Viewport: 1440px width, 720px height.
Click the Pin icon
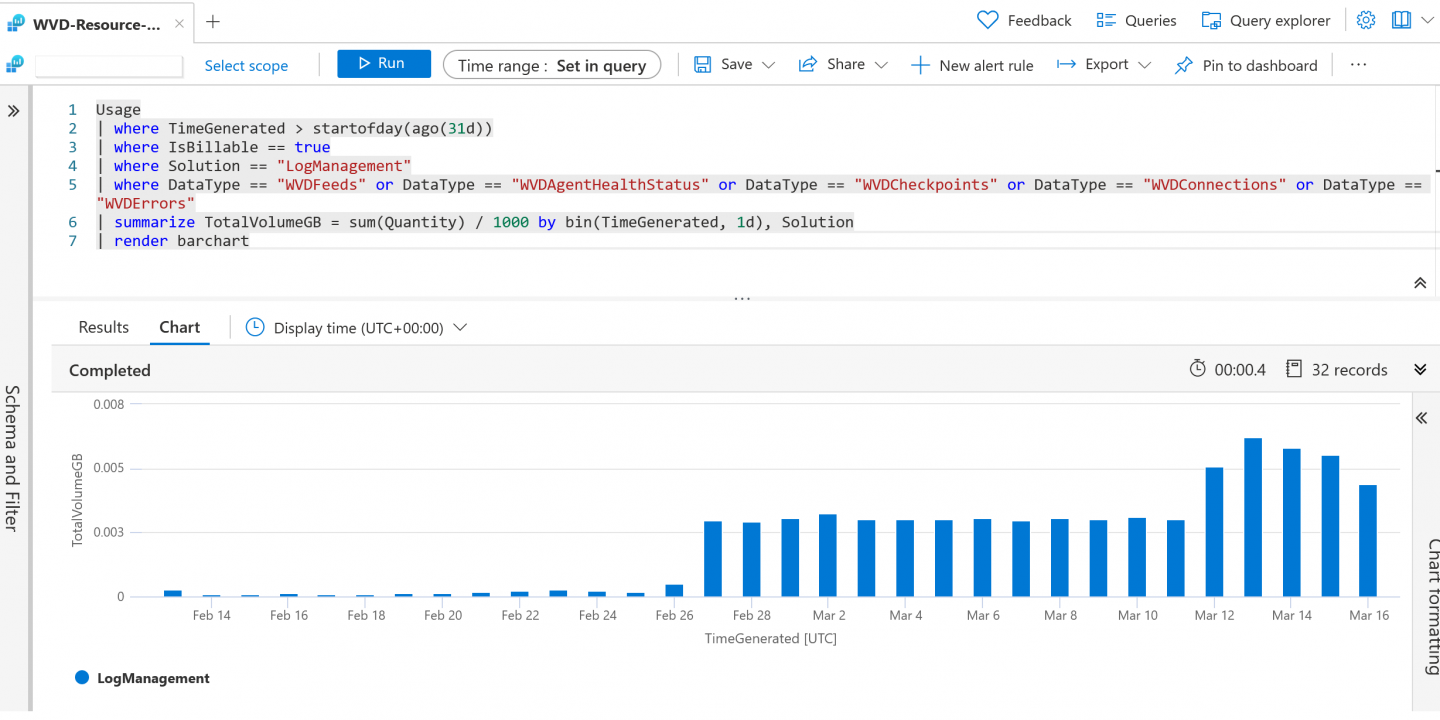[1184, 65]
